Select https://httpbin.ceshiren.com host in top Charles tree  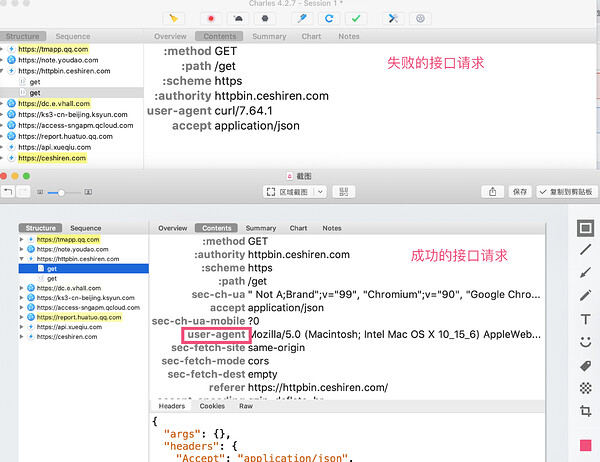click(64, 71)
